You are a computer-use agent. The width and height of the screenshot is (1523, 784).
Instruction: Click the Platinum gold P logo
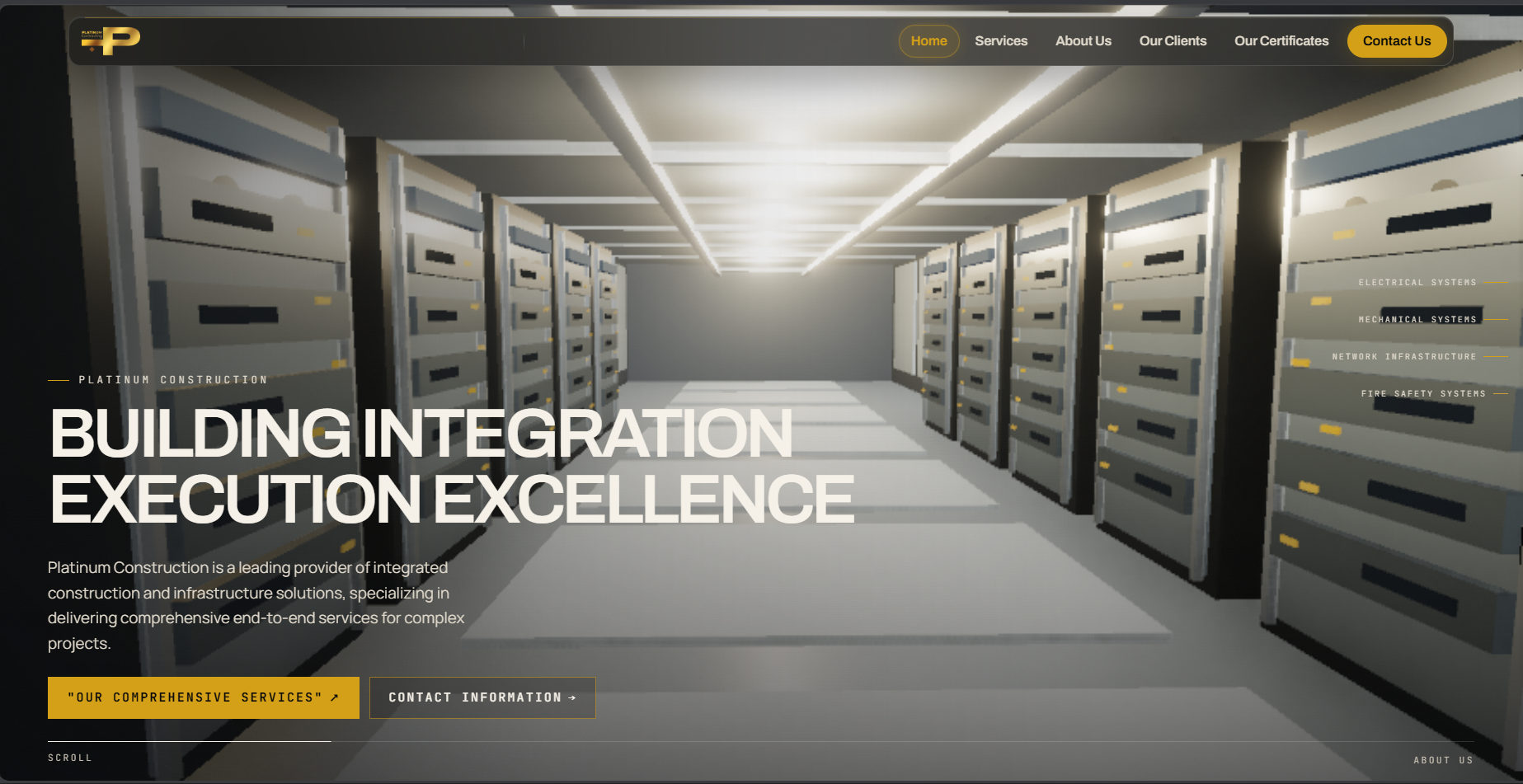point(110,40)
